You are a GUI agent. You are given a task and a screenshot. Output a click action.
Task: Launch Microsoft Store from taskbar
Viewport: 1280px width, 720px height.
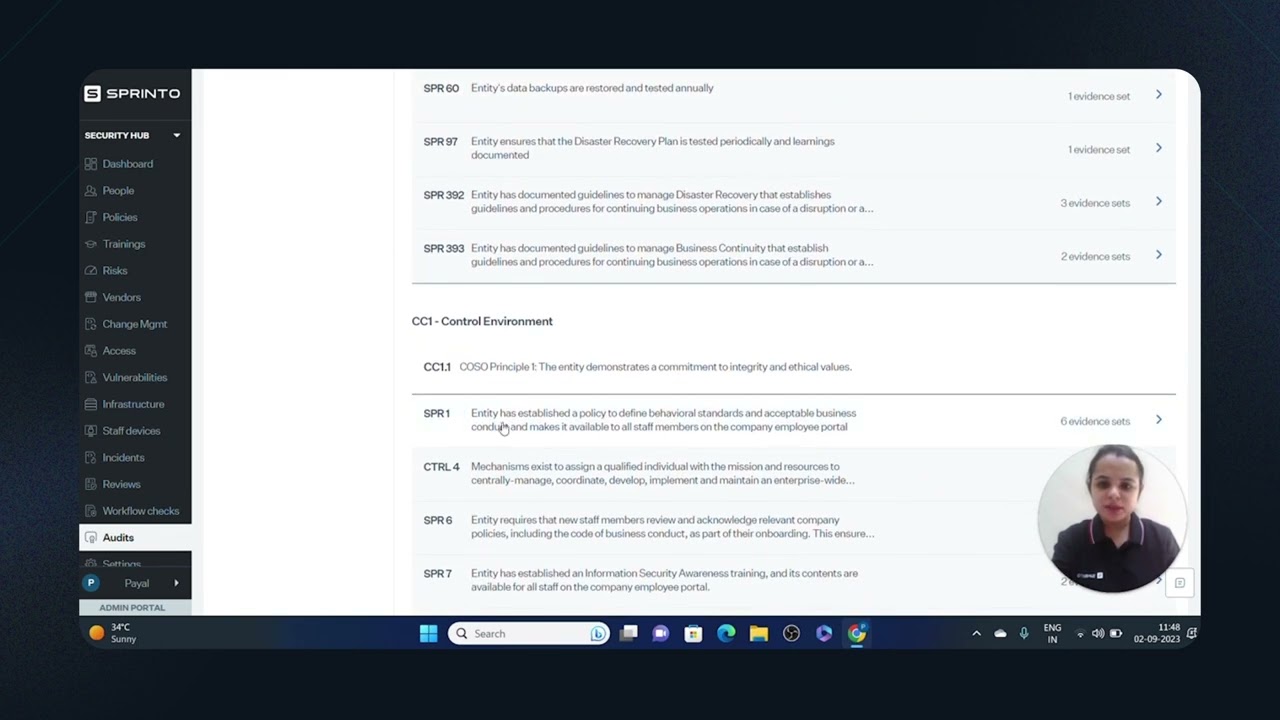tap(693, 633)
